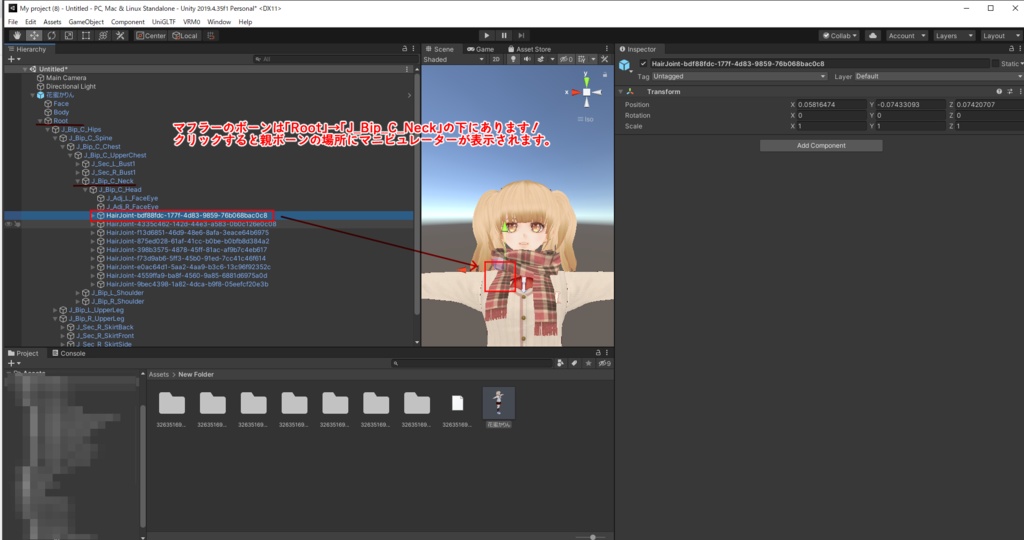The image size is (1024, 540).
Task: Click the Search by Label icon in Project
Action: pyautogui.click(x=574, y=363)
